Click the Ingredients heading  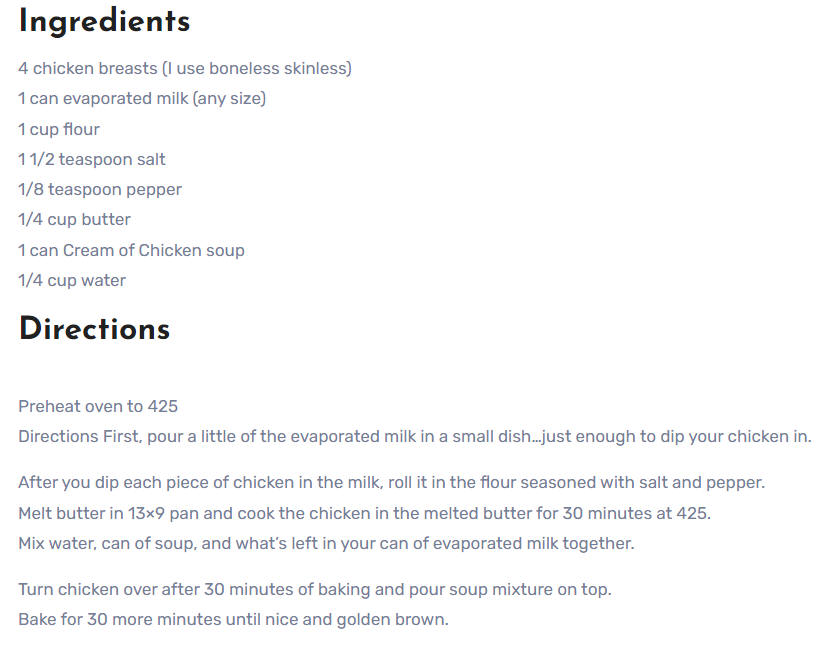click(104, 22)
